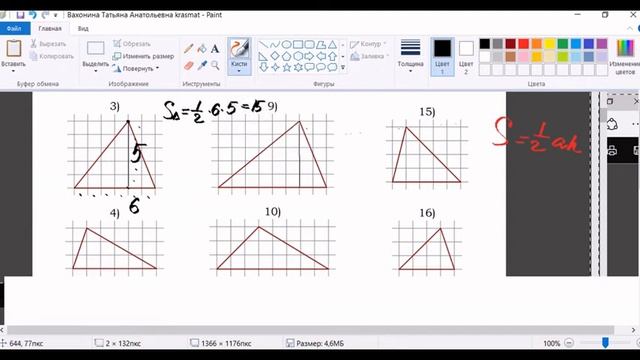Activate Цвет 2 background color
The image size is (640, 360).
point(466,56)
